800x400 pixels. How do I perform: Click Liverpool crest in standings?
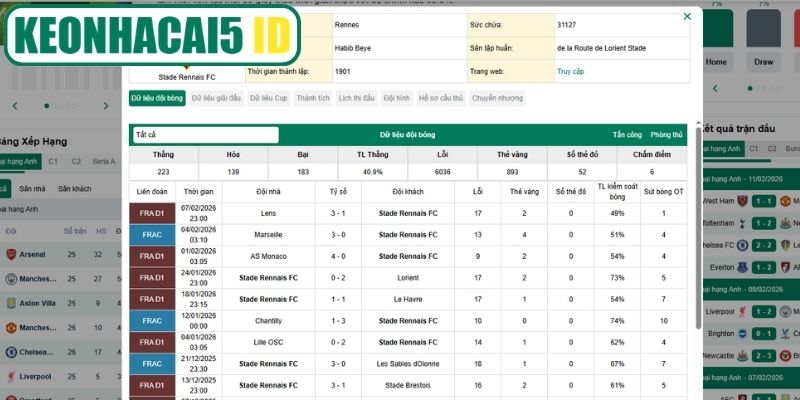pos(11,377)
